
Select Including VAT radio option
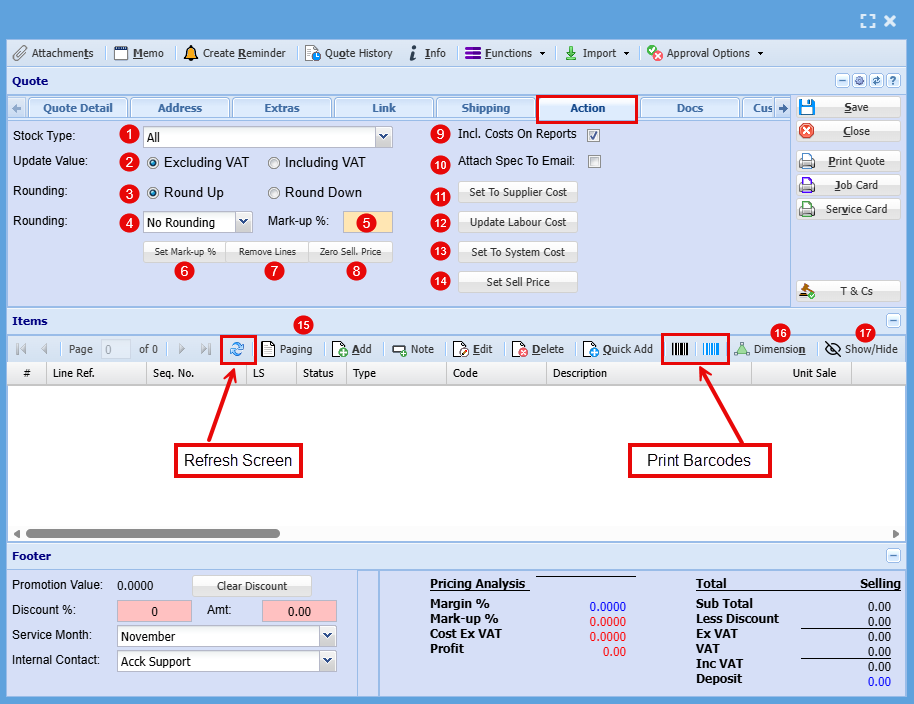click(x=274, y=163)
